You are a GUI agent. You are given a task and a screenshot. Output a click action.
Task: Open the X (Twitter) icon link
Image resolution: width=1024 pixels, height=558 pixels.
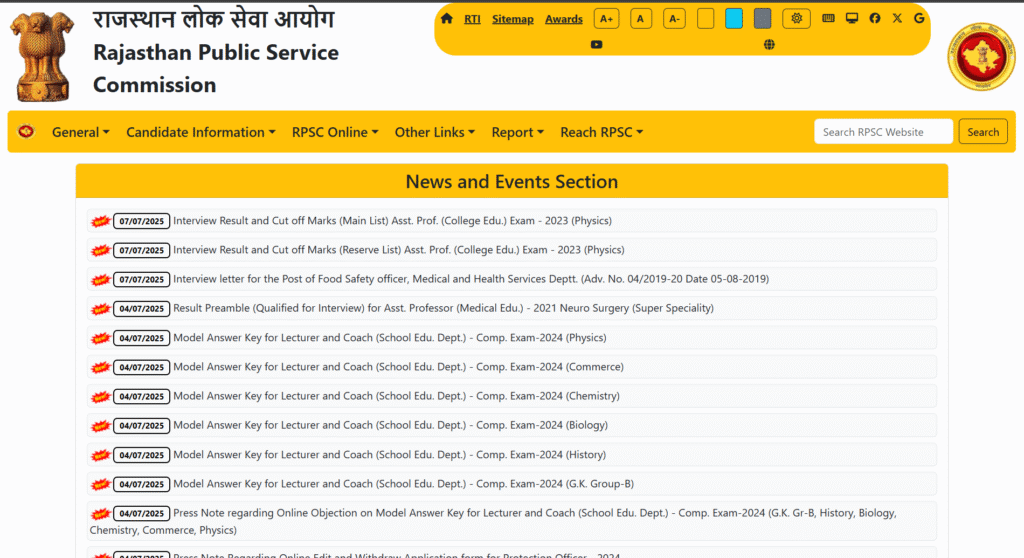point(897,18)
